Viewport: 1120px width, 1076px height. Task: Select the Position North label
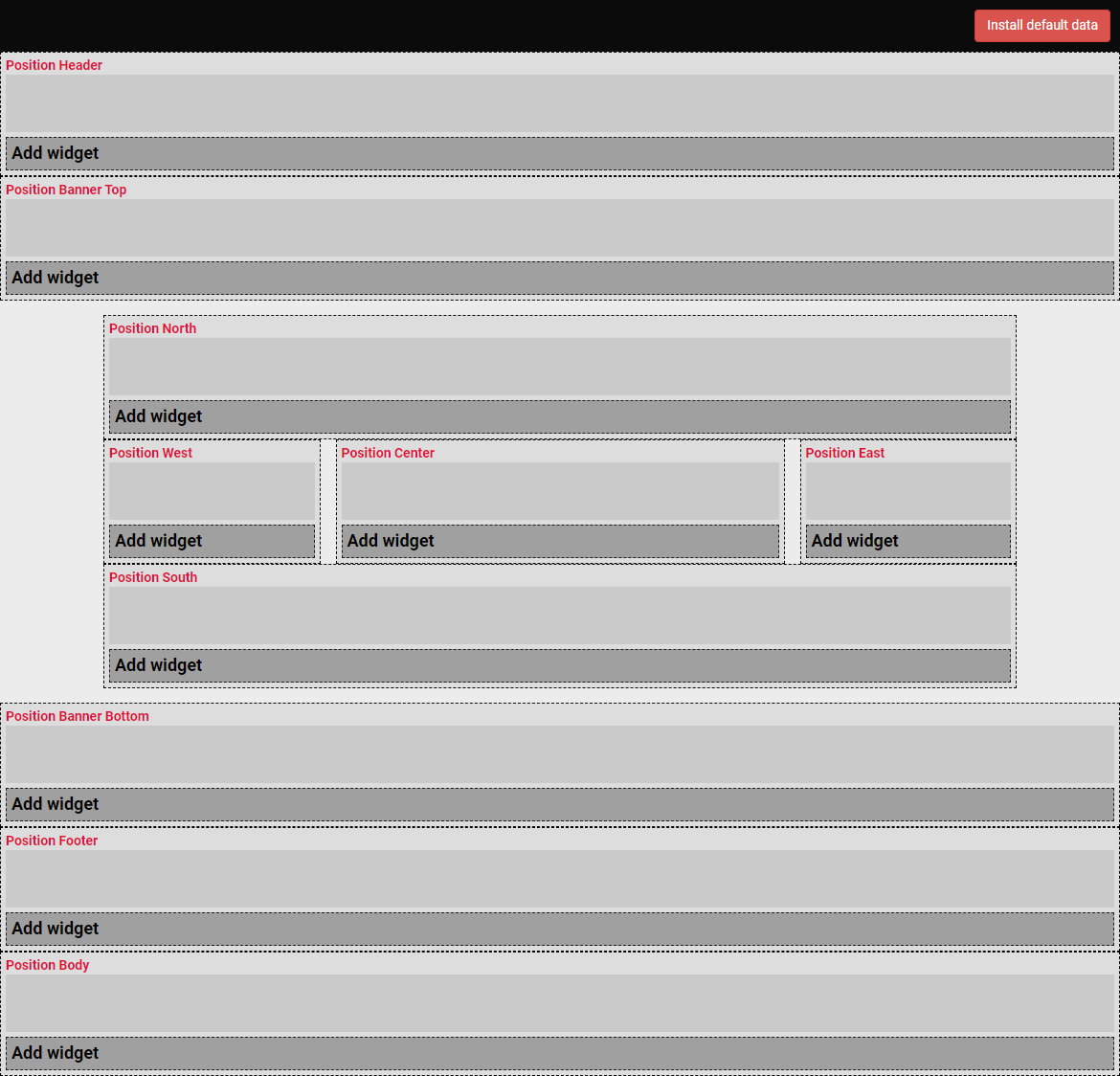click(153, 328)
